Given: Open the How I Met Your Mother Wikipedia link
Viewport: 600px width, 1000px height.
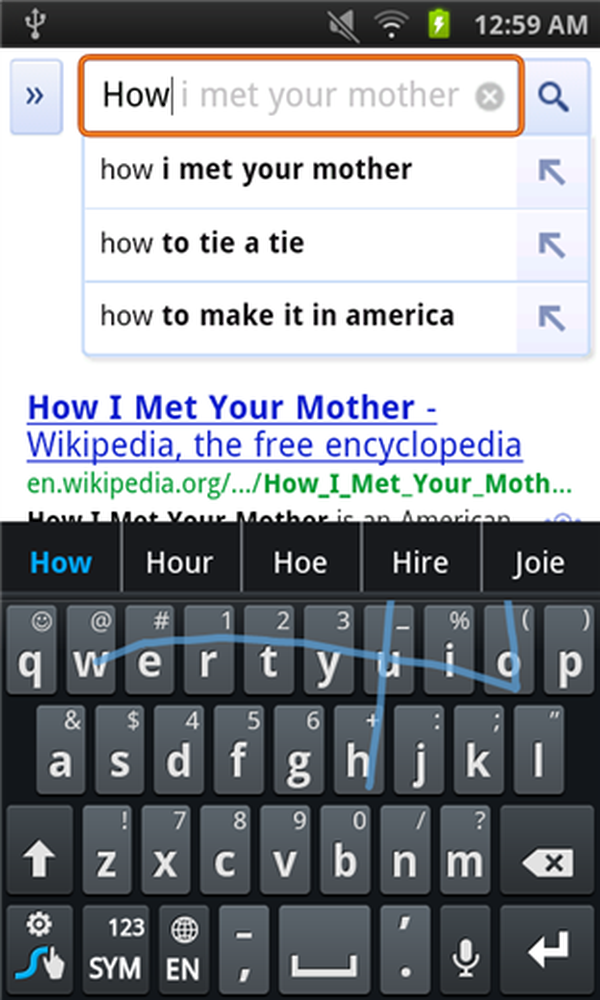Looking at the screenshot, I should [275, 426].
